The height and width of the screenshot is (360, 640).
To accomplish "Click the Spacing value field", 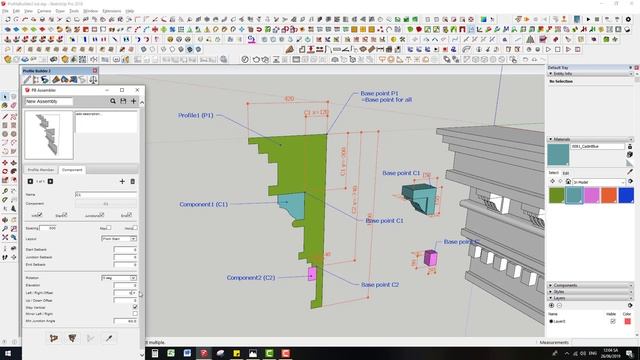I will tap(48, 228).
